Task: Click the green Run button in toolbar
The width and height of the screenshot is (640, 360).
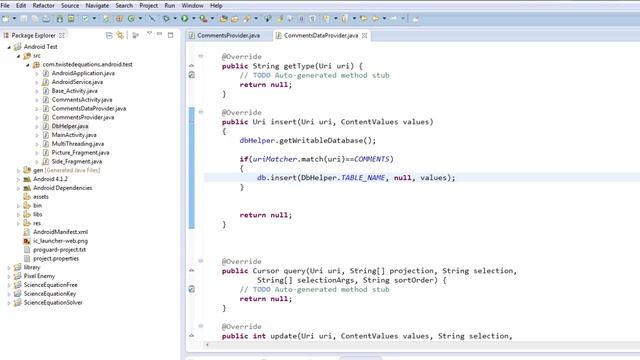Action: coord(184,18)
